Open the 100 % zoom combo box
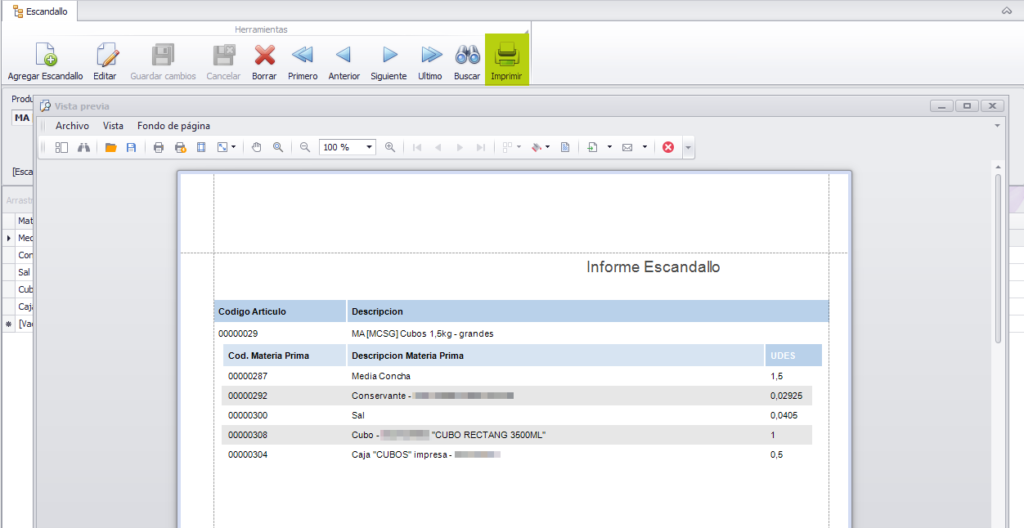Viewport: 1024px width, 528px height. pyautogui.click(x=347, y=148)
